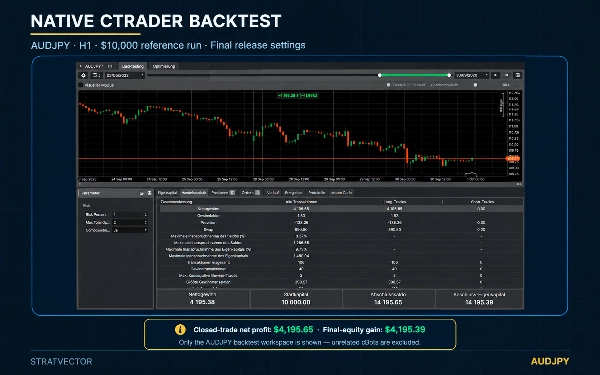Click the ending balance value 14 195.65
The height and width of the screenshot is (375, 600).
[x=388, y=302]
